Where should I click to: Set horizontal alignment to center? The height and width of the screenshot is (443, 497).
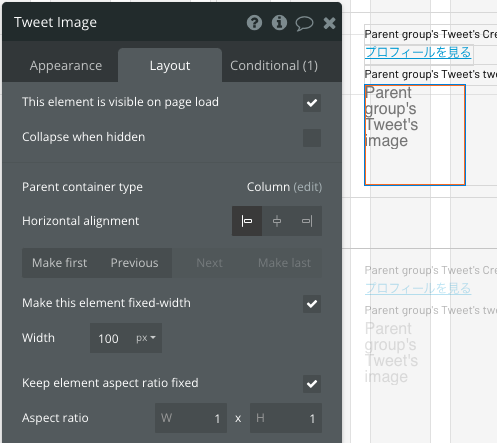[277, 221]
